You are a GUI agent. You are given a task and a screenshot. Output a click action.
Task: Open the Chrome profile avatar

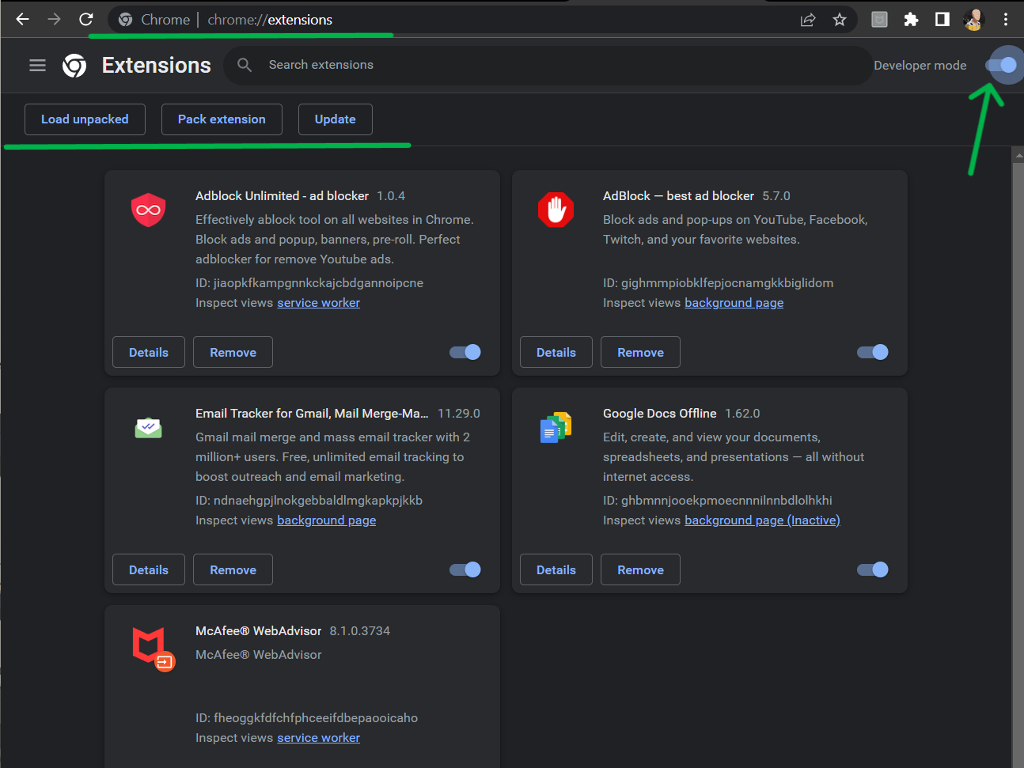click(x=973, y=20)
